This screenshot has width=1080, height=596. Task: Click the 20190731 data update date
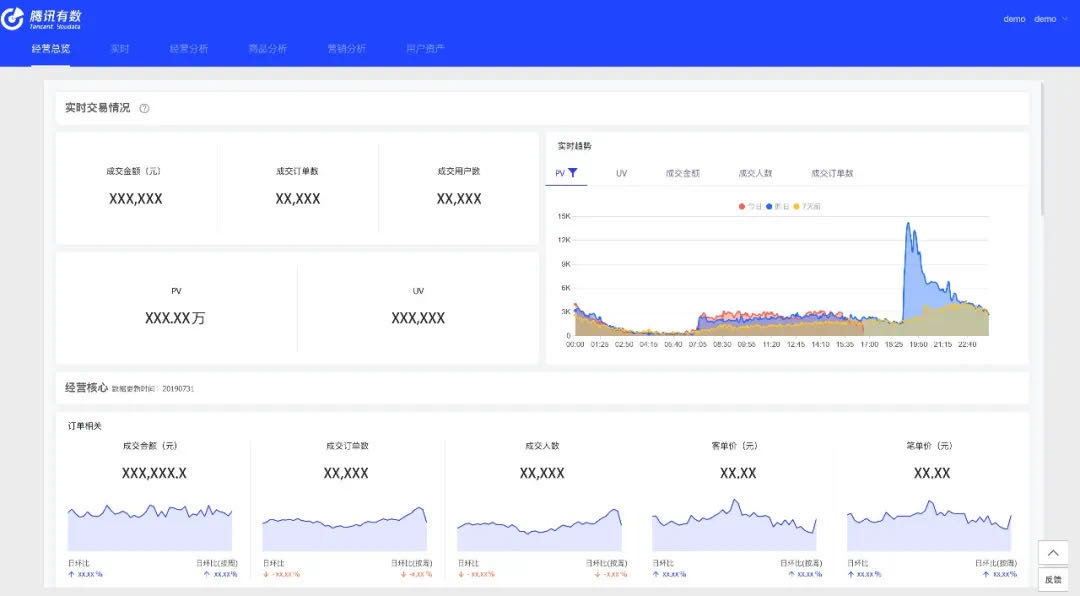(178, 389)
